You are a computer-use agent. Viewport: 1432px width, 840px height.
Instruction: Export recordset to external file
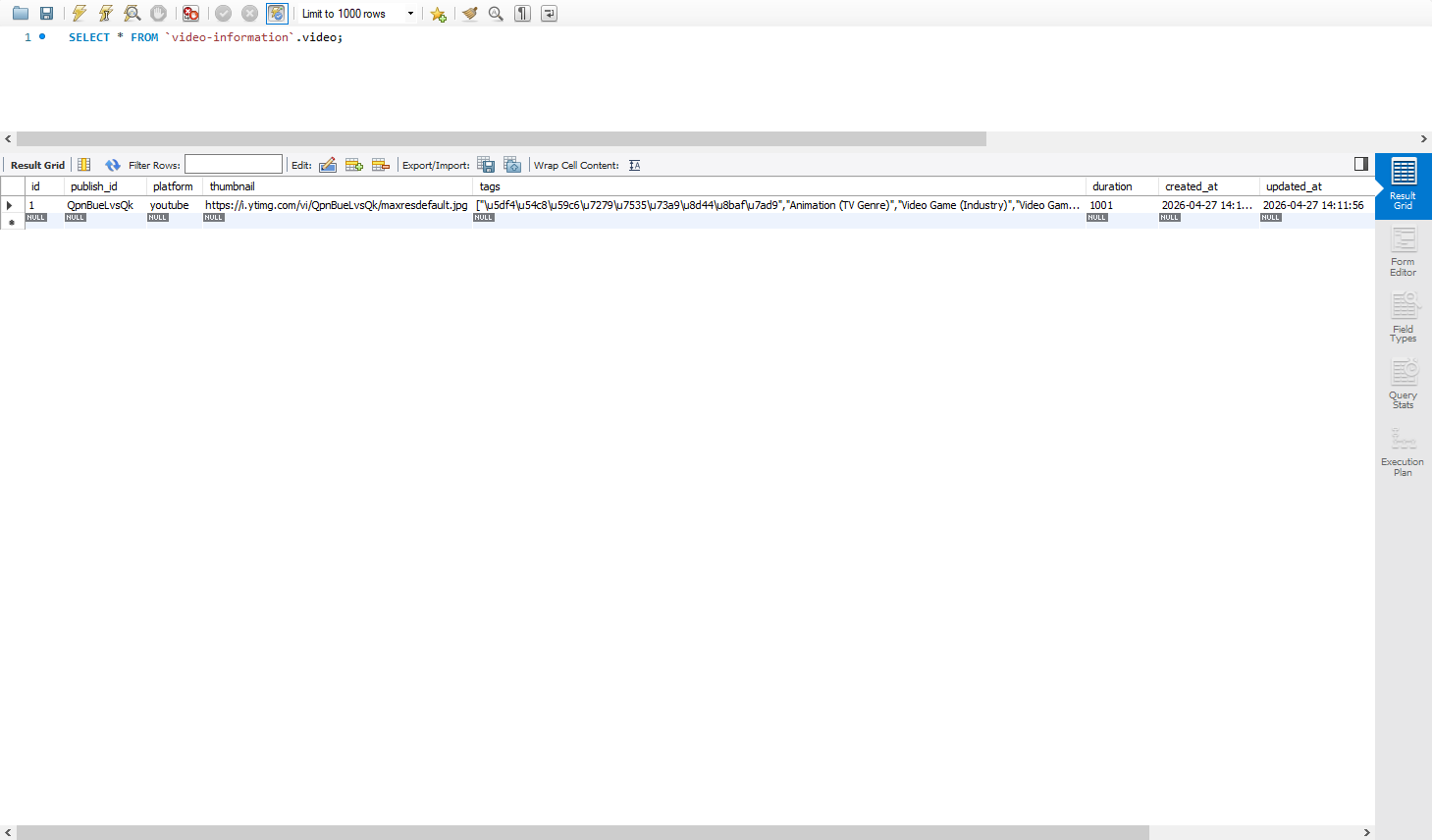pyautogui.click(x=486, y=165)
